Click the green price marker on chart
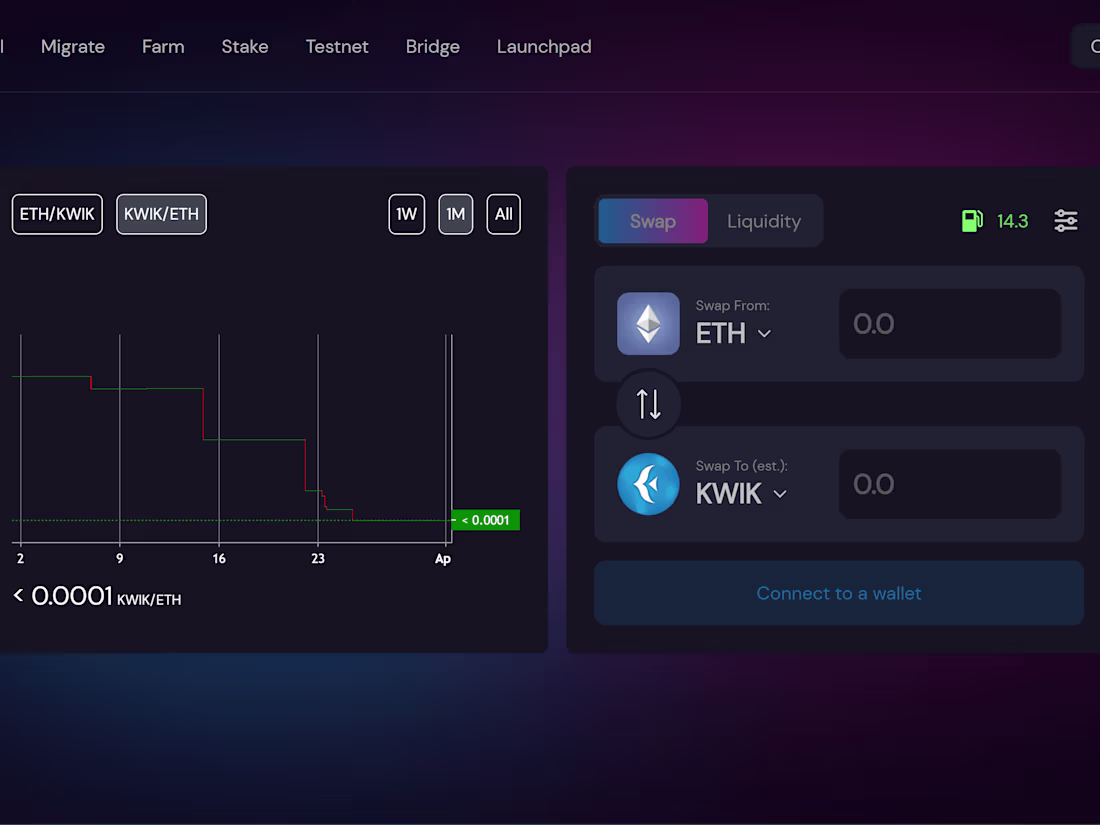1100x825 pixels. [485, 520]
